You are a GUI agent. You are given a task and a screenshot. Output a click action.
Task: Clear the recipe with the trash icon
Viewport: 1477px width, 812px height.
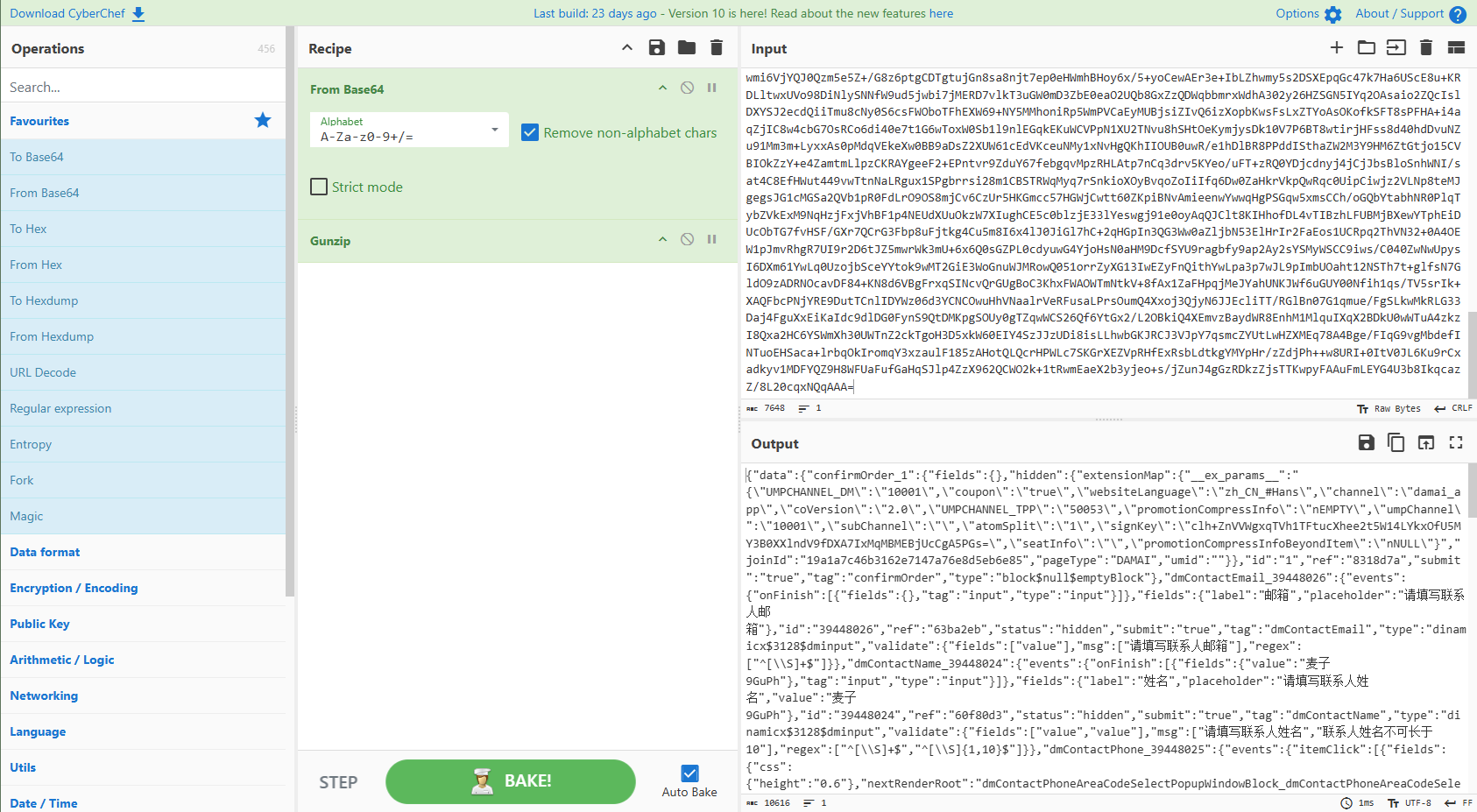pyautogui.click(x=717, y=48)
